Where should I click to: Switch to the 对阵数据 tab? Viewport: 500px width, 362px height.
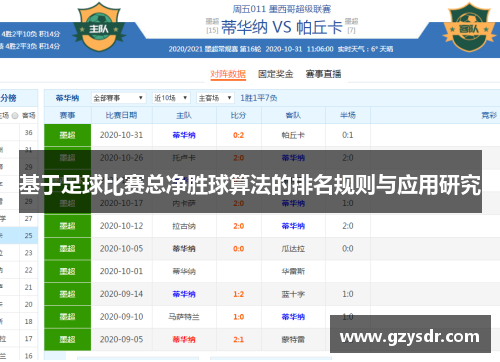pos(228,74)
